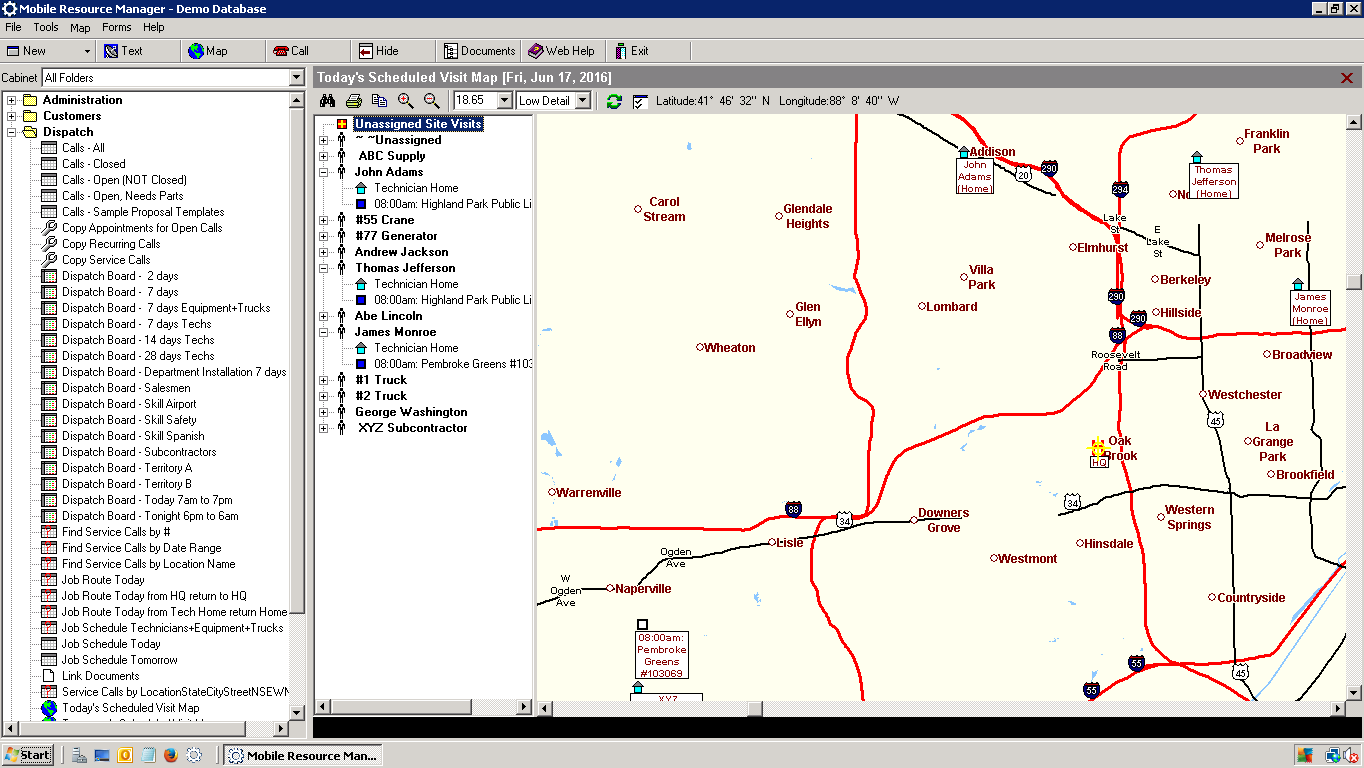
Task: Collapse the John Adams node
Action: pos(324,172)
